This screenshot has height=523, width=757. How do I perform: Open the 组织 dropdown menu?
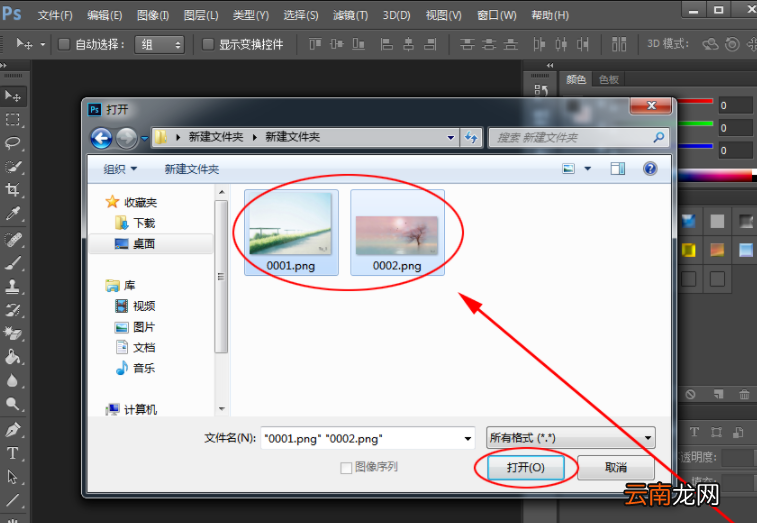120,169
